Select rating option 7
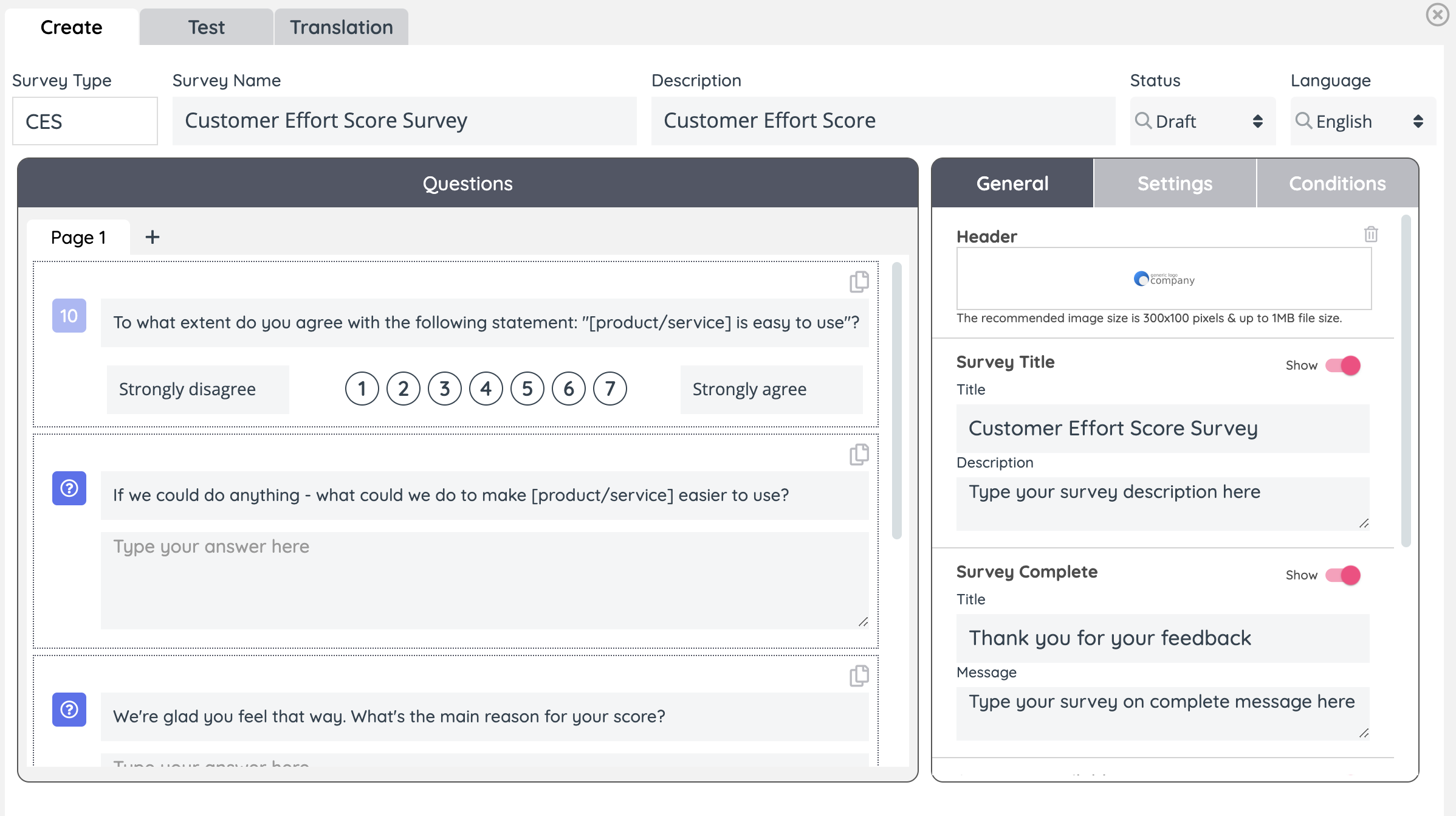Image resolution: width=1456 pixels, height=816 pixels. [x=610, y=389]
